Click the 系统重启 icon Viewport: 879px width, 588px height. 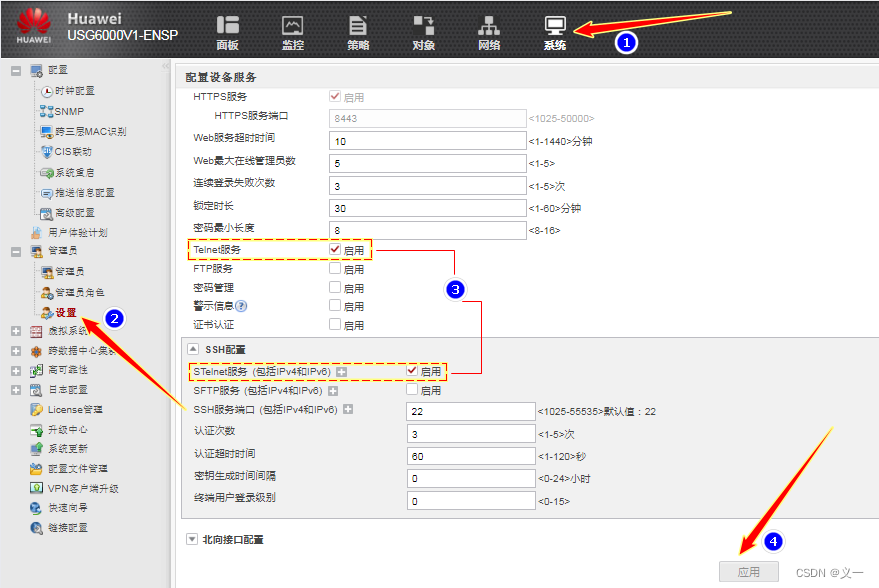[47, 173]
